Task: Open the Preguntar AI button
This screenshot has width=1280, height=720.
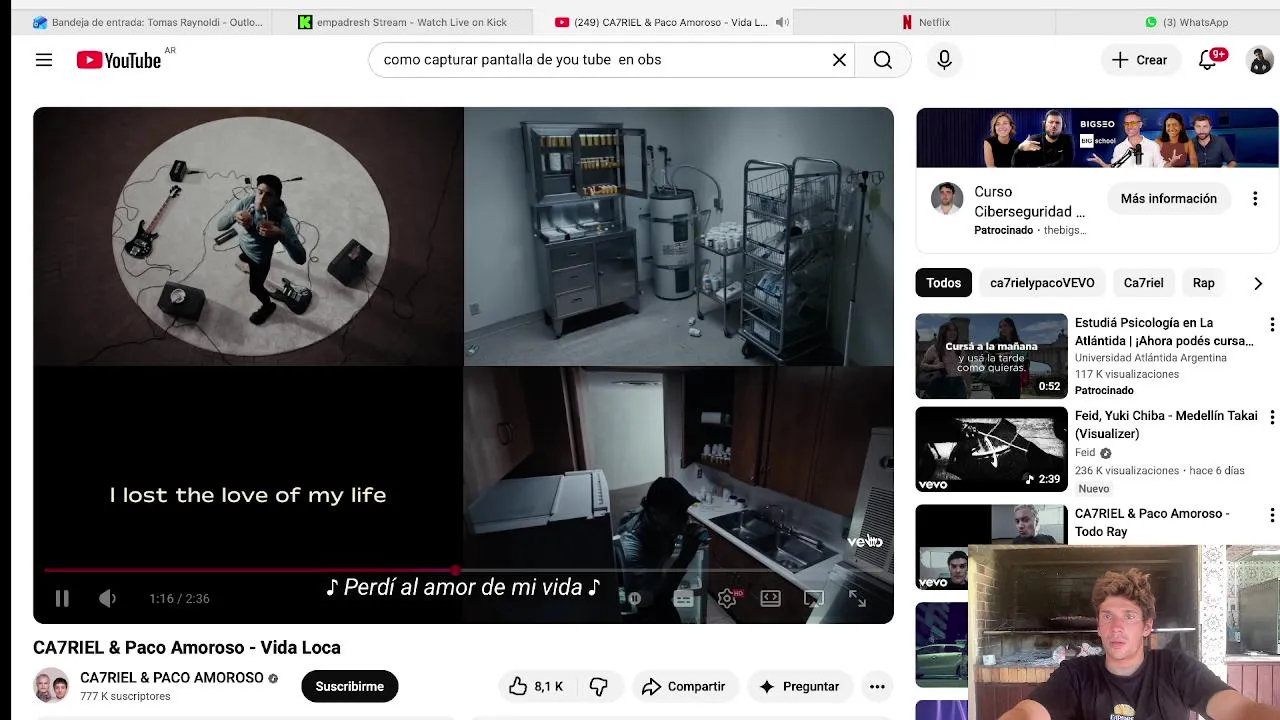Action: pos(800,687)
